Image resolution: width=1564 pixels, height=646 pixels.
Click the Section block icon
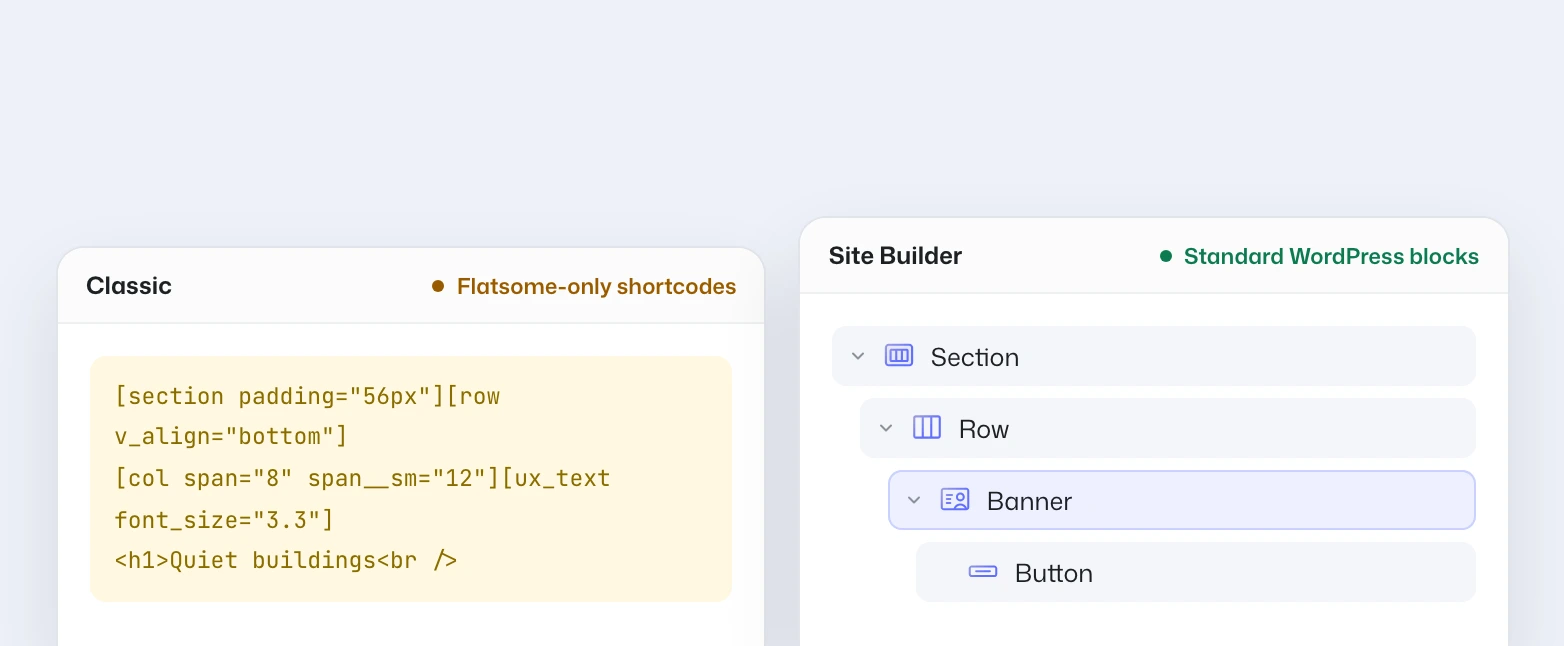(x=899, y=356)
